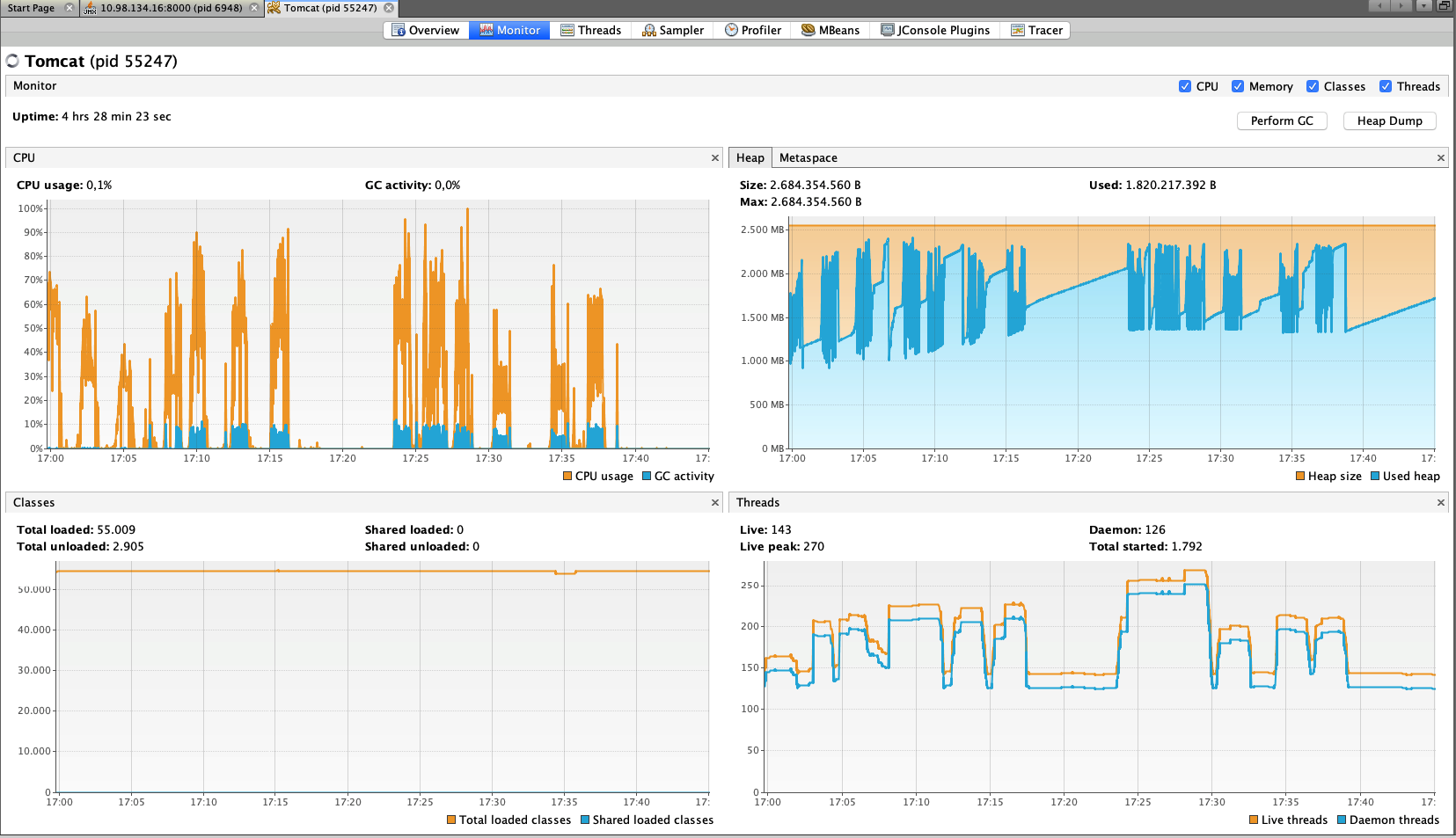Open the Tracer tab icon
This screenshot has width=1456, height=838.
(x=1018, y=30)
